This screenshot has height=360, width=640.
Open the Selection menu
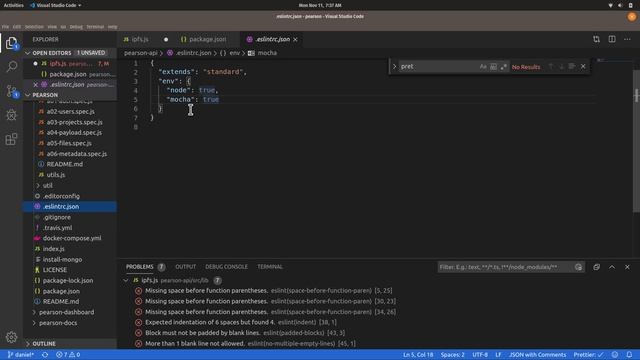(x=34, y=27)
